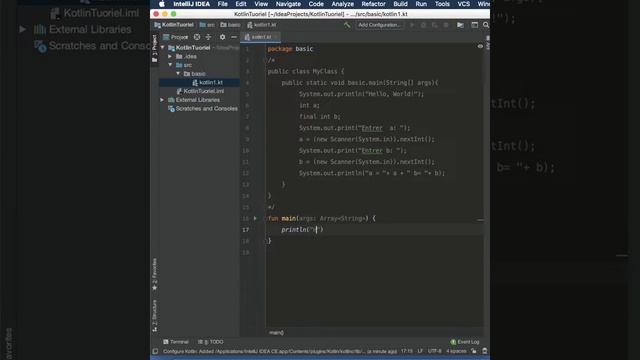
Task: Click the Stop icon in the toolbar
Action: (446, 25)
